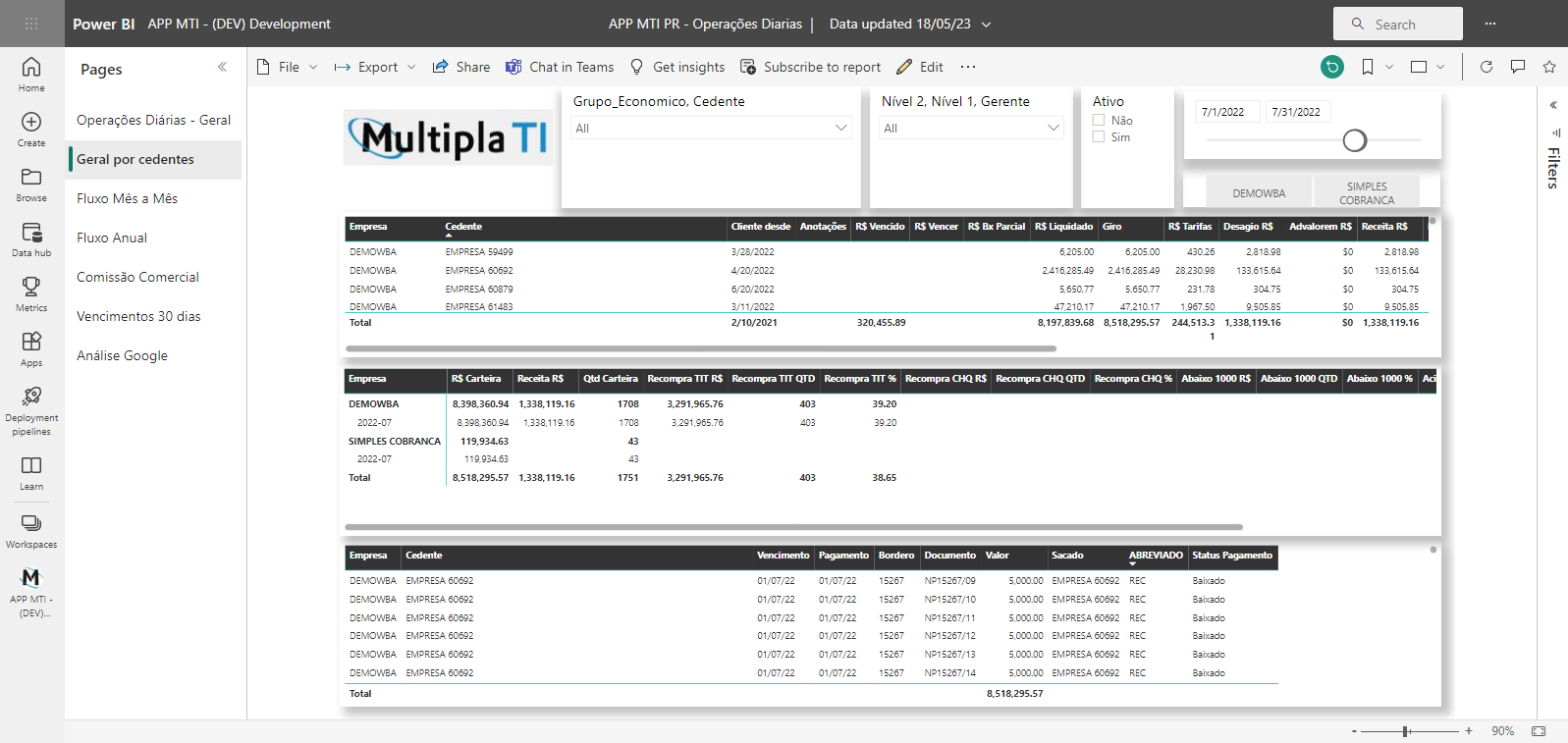
Task: Open the Comissão Comercial page
Action: tap(154, 277)
